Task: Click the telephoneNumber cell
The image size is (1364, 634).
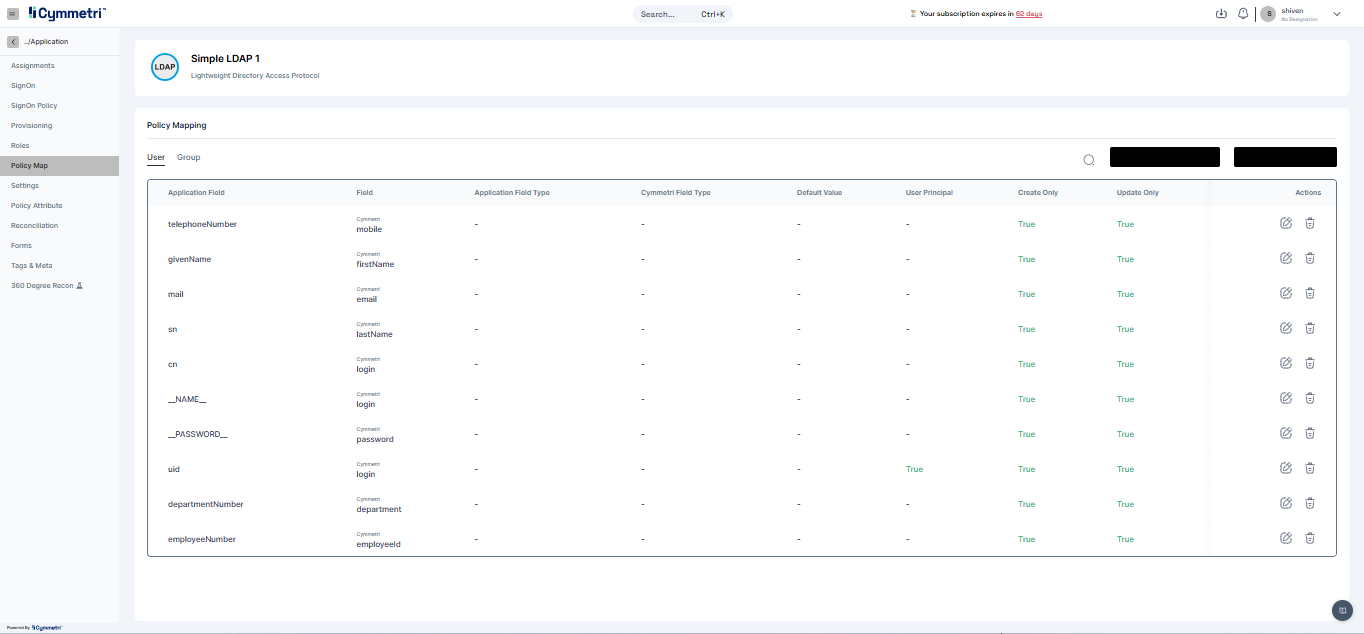Action: [202, 224]
